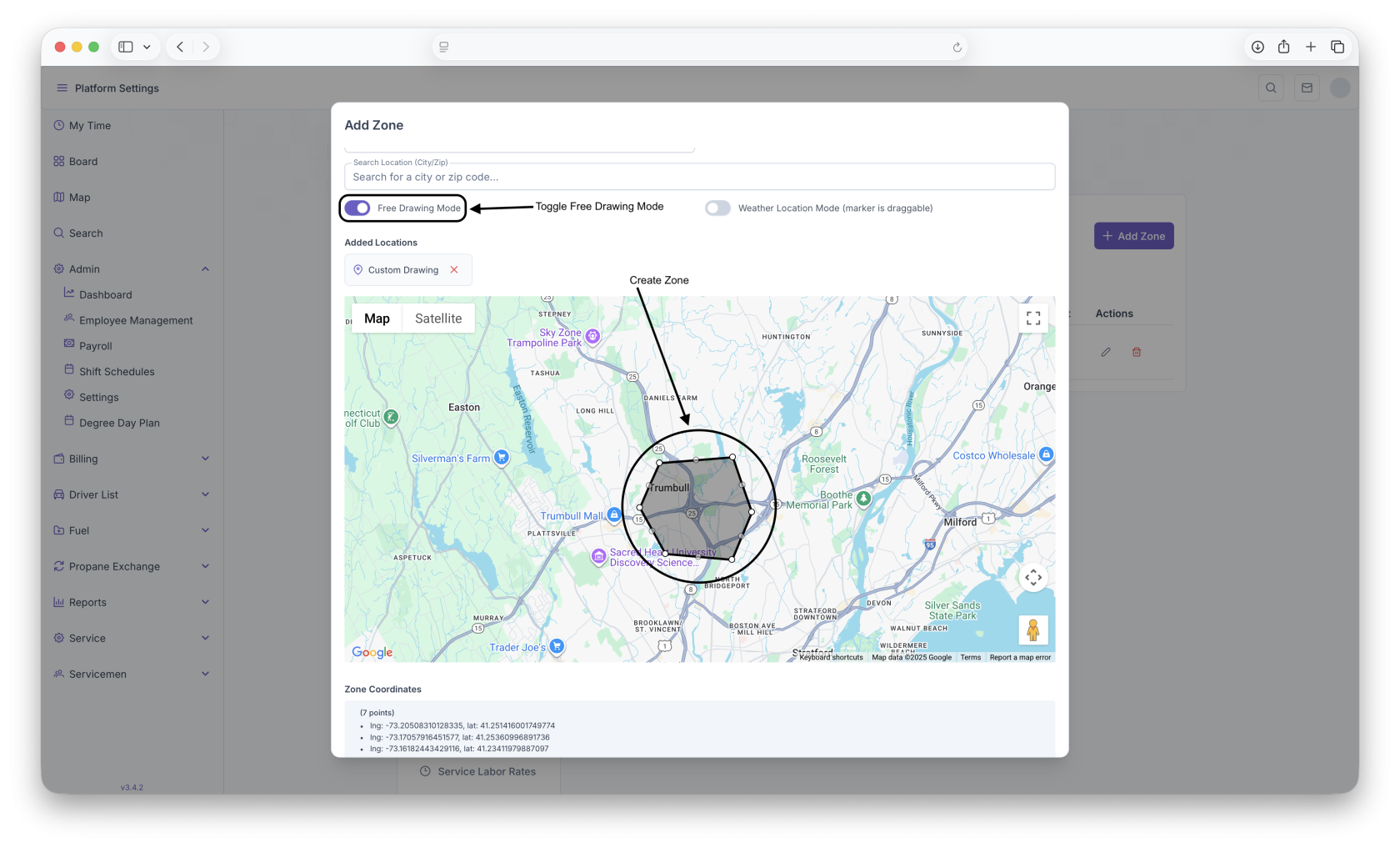Disable the Free Drawing Mode toggle
Viewport: 1400px width, 848px height.
357,208
